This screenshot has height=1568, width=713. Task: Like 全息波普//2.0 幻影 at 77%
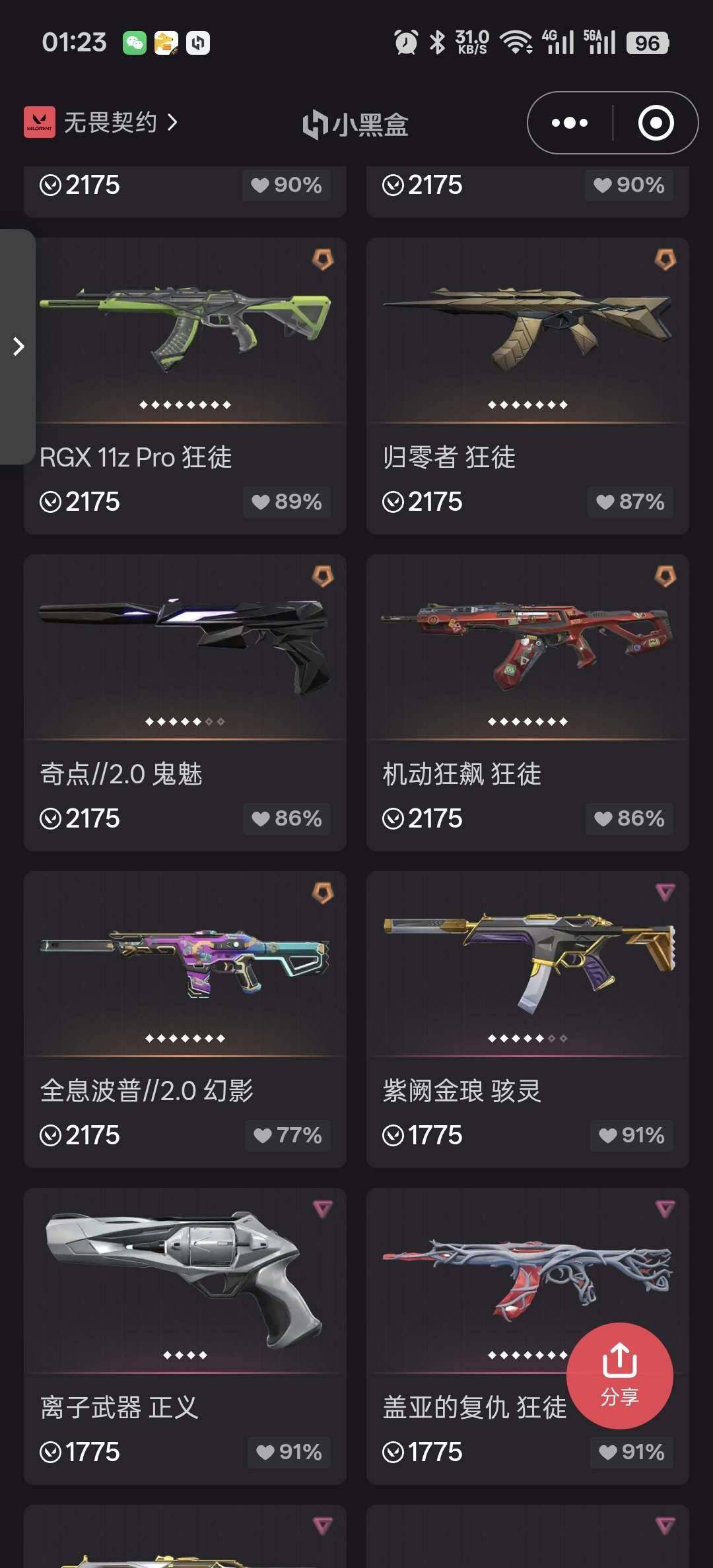[x=288, y=1135]
